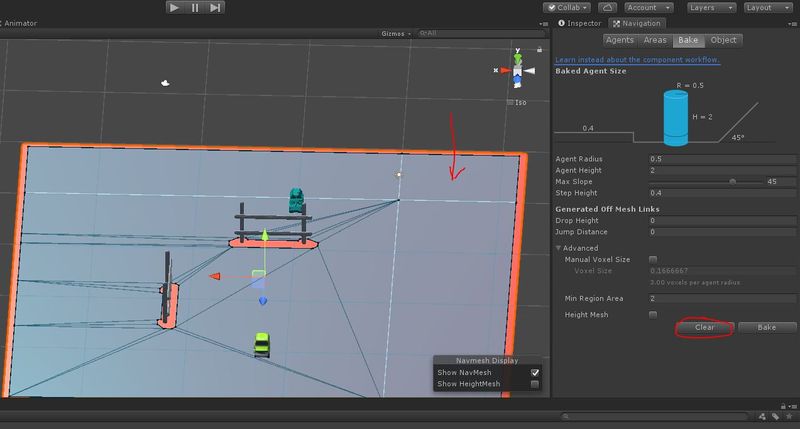Click the Jump Distance value field

721,232
